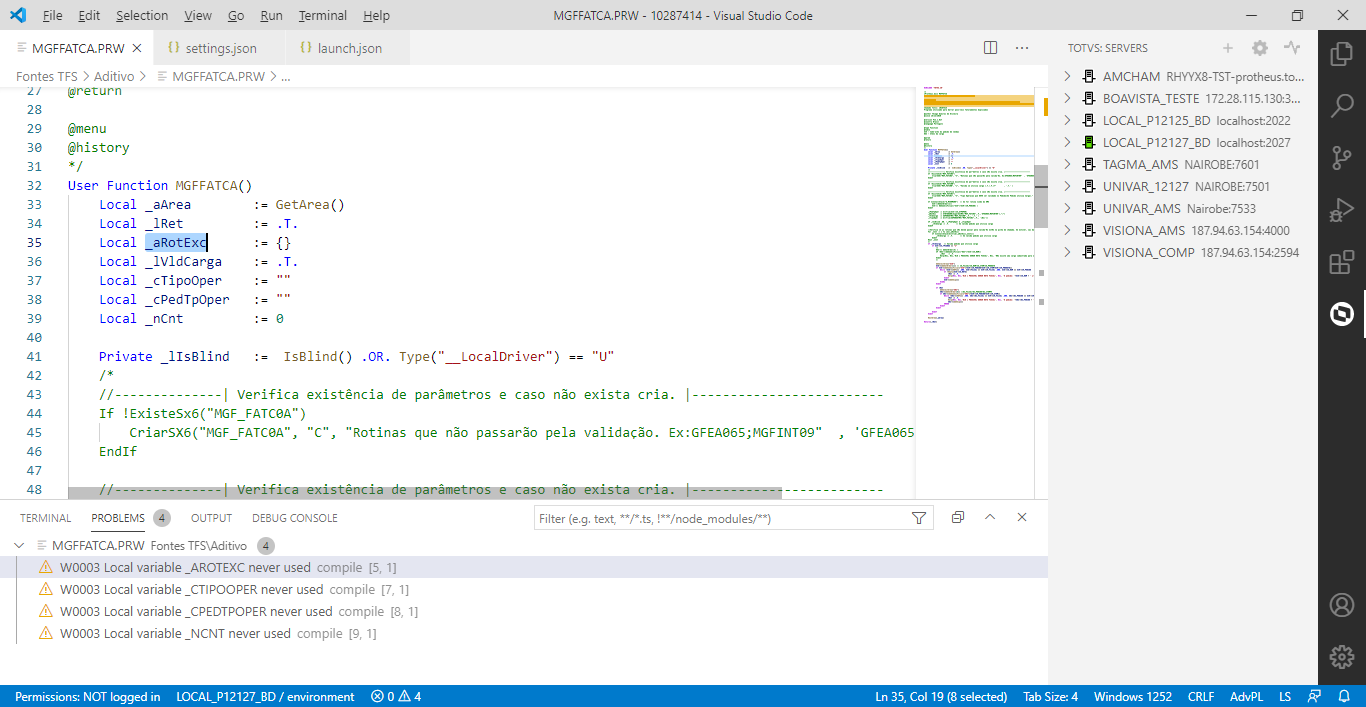Click warning icon of _NCNT problem
Screen dimensions: 1366x707
point(45,633)
